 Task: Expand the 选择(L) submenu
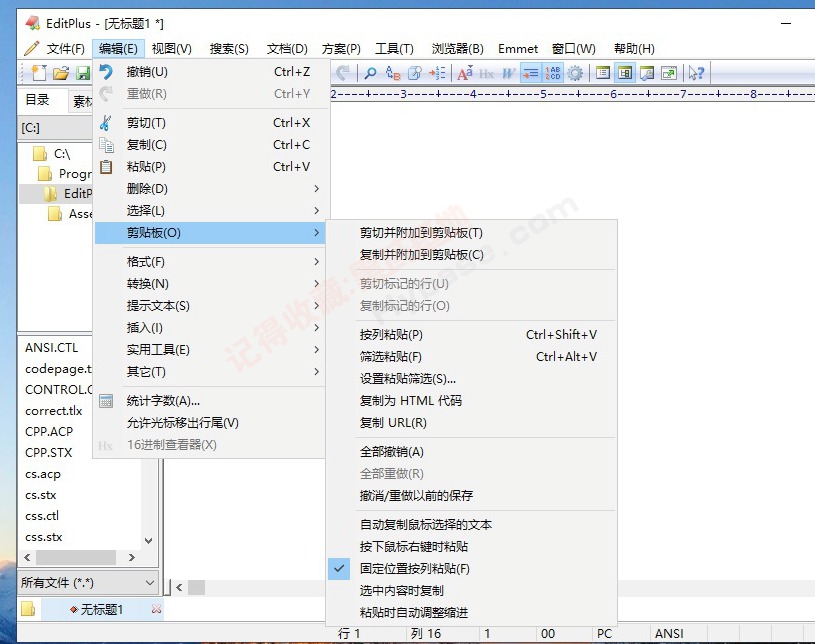(x=210, y=211)
